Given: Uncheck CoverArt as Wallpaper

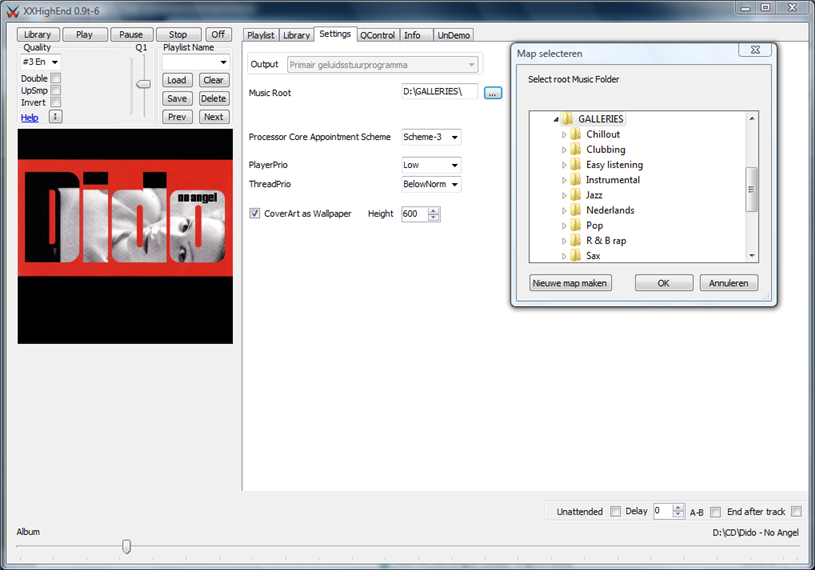Looking at the screenshot, I should (x=255, y=214).
